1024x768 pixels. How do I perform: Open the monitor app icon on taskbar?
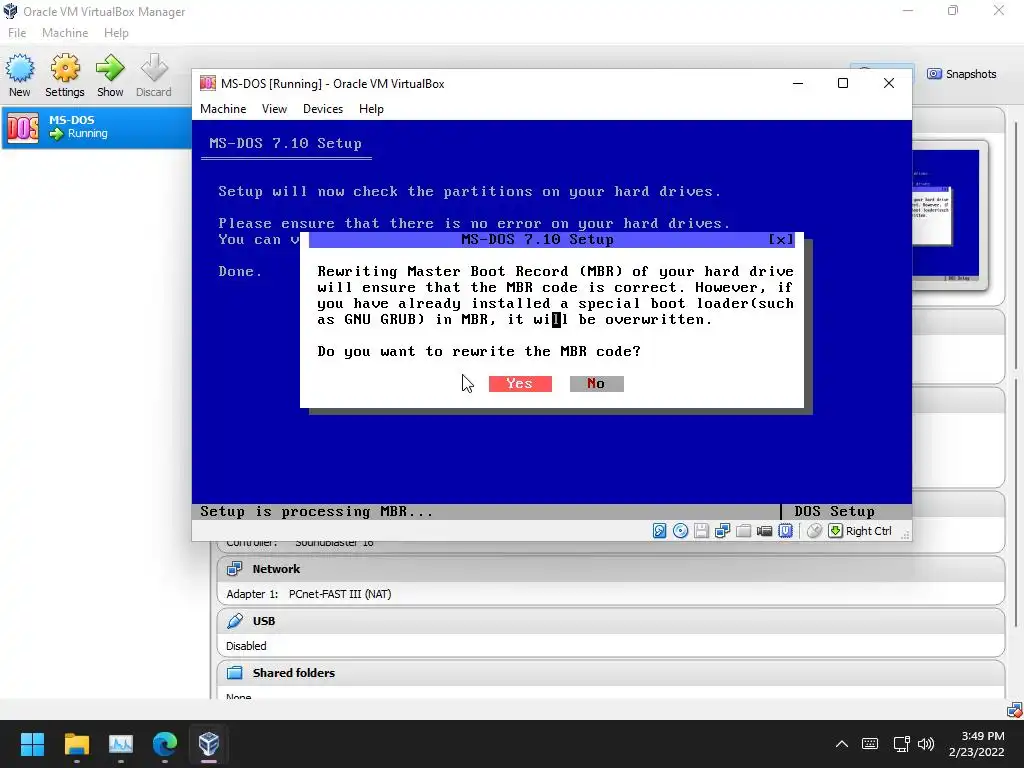[x=121, y=744]
